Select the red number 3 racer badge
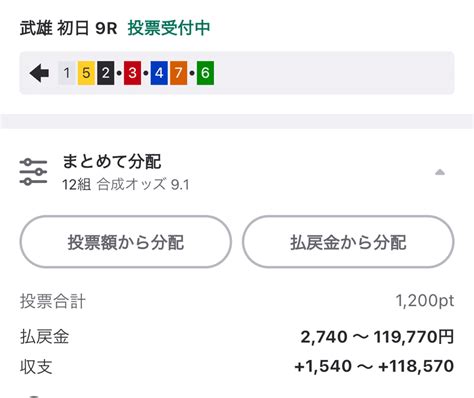 point(132,73)
